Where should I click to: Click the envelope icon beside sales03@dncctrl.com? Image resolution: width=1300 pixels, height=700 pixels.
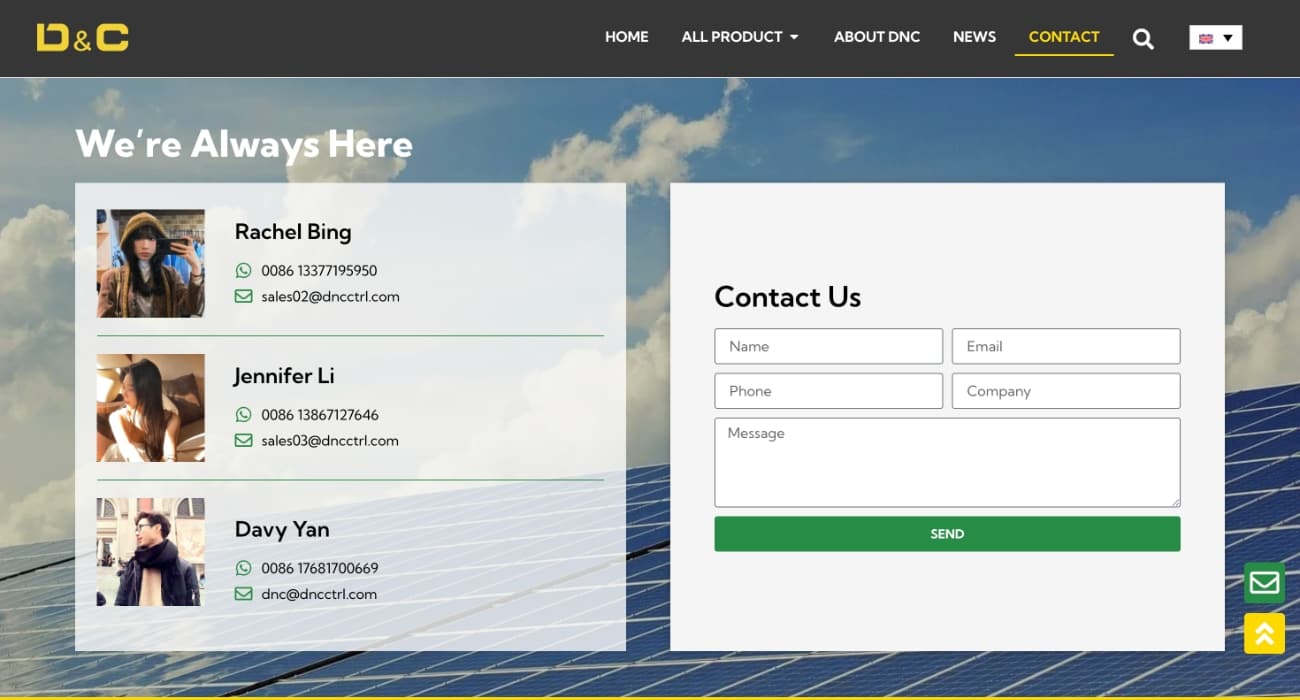(x=243, y=440)
